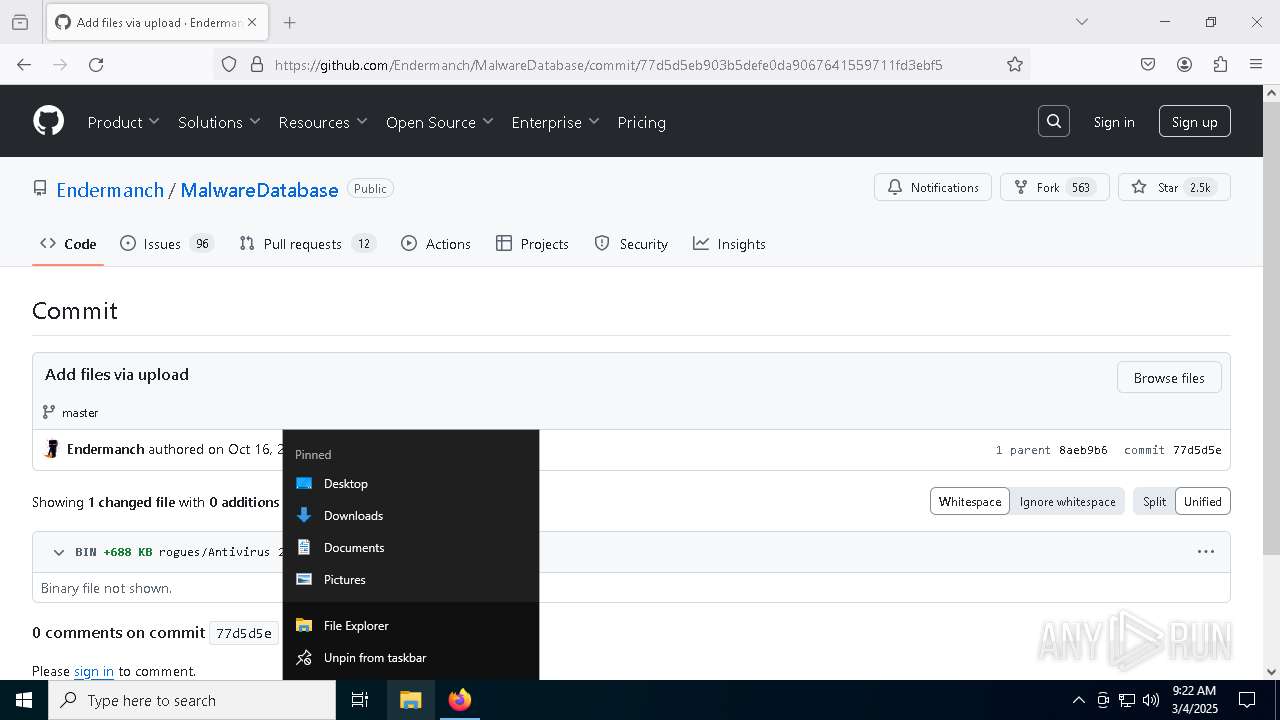The image size is (1280, 720).
Task: Star the MalwareDatabase repository
Action: click(1174, 187)
